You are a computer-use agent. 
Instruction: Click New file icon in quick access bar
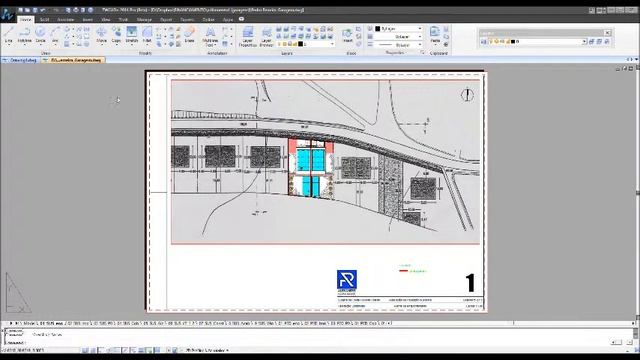pos(20,10)
